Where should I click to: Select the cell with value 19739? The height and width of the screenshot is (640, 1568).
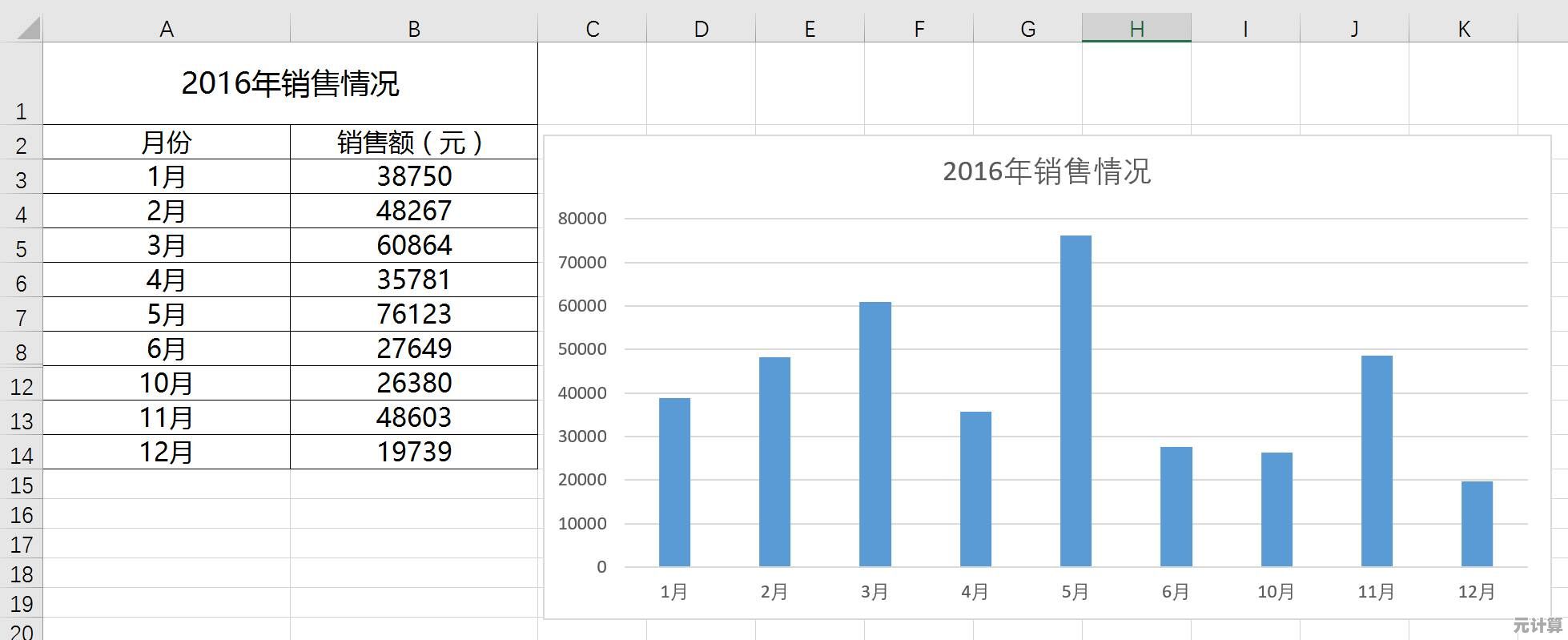413,452
